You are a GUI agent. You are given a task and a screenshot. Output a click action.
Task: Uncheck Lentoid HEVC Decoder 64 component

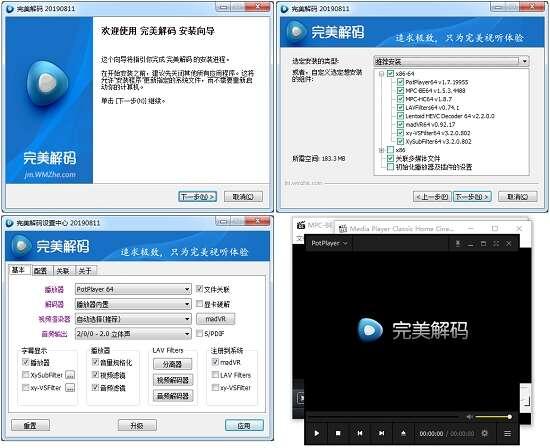click(400, 116)
